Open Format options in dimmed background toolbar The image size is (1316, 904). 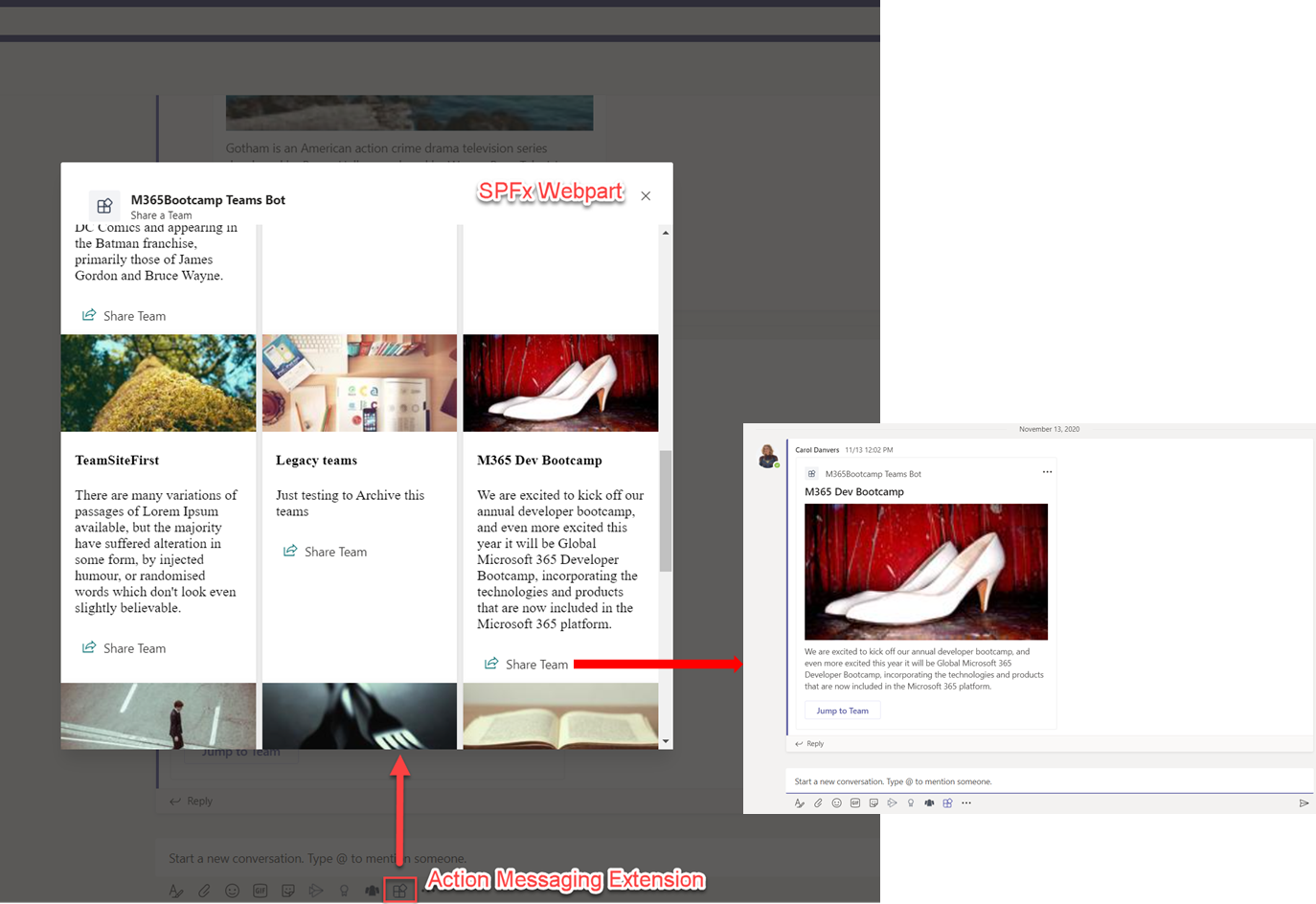pyautogui.click(x=176, y=891)
